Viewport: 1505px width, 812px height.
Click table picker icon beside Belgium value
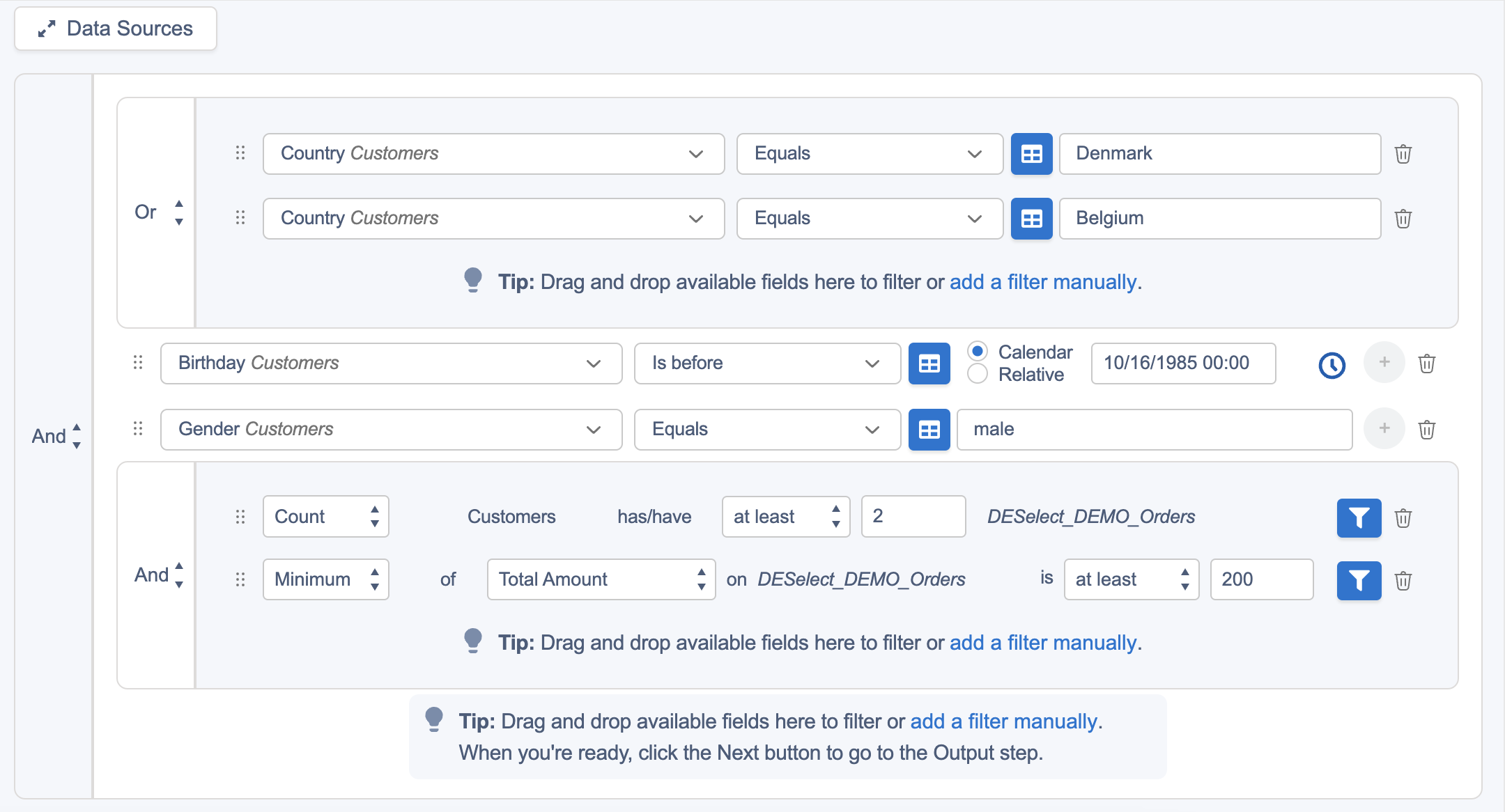(1031, 219)
